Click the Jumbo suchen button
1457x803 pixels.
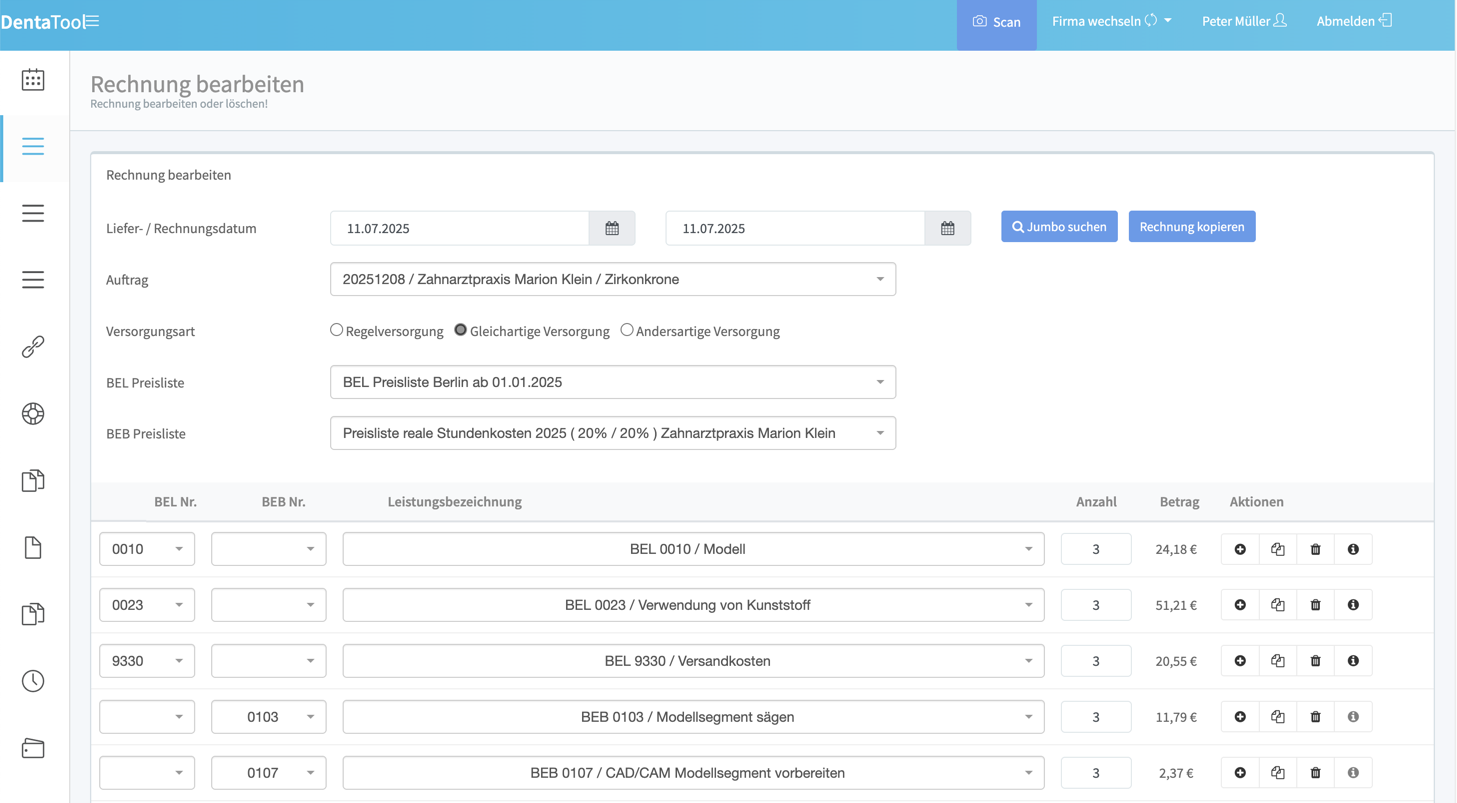pos(1059,227)
